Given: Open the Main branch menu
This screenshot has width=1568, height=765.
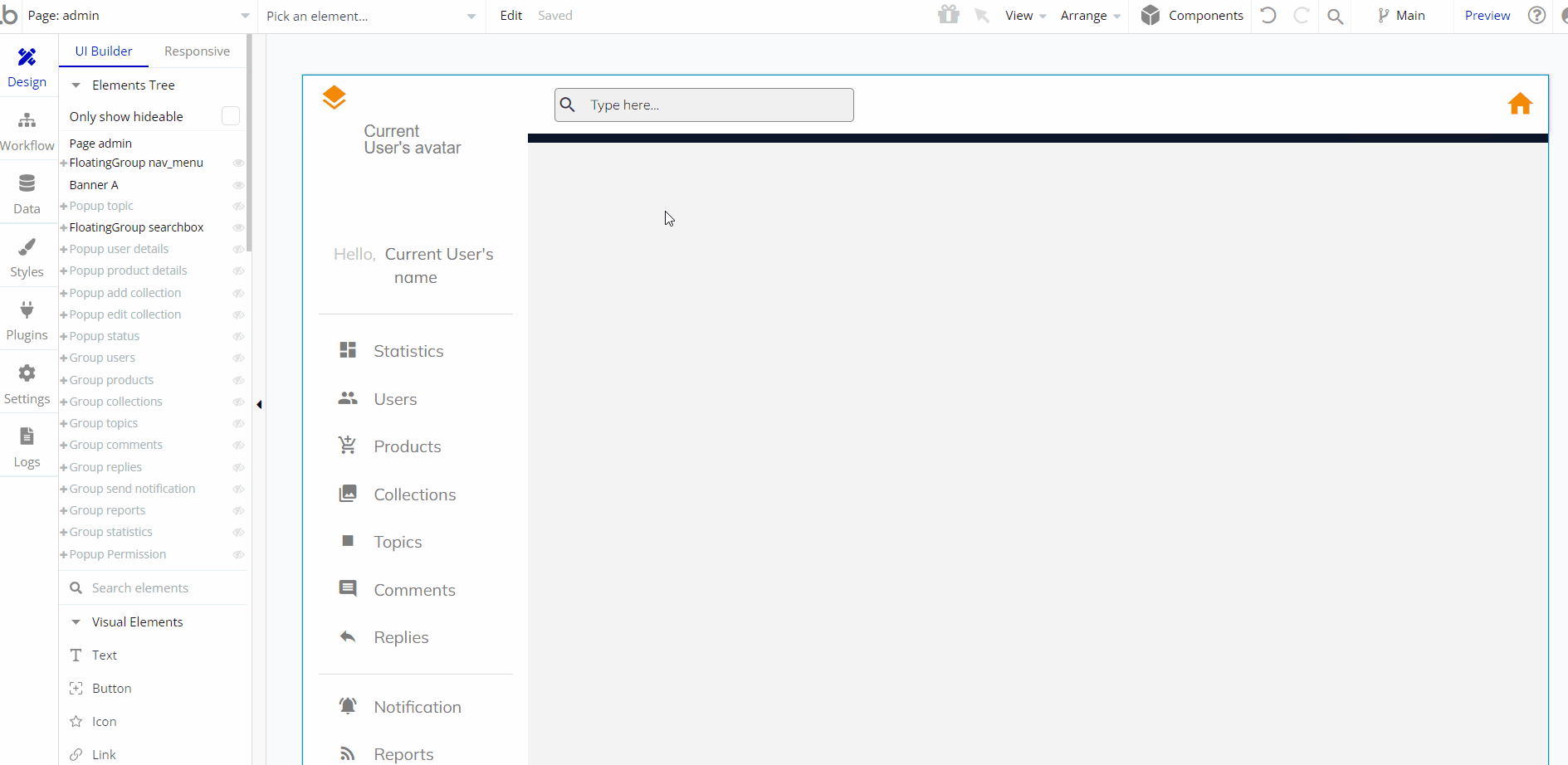Looking at the screenshot, I should (x=1402, y=16).
